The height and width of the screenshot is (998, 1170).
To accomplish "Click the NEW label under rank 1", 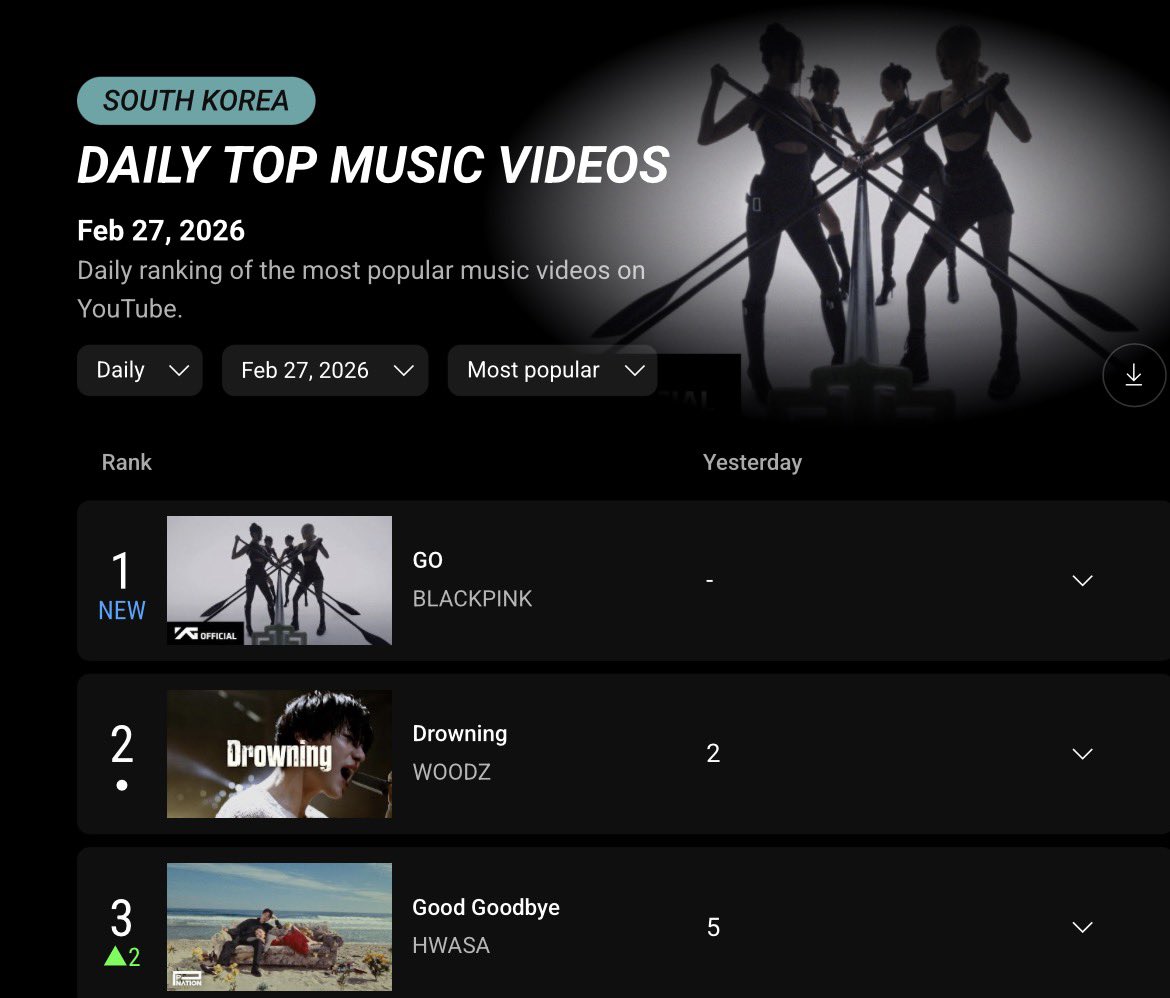I will click(122, 611).
